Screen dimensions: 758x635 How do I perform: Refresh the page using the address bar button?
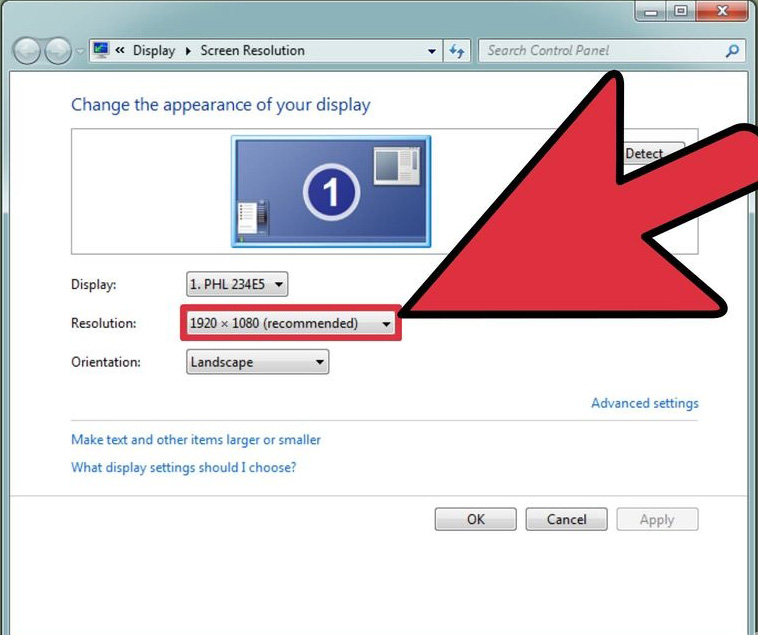coord(458,51)
